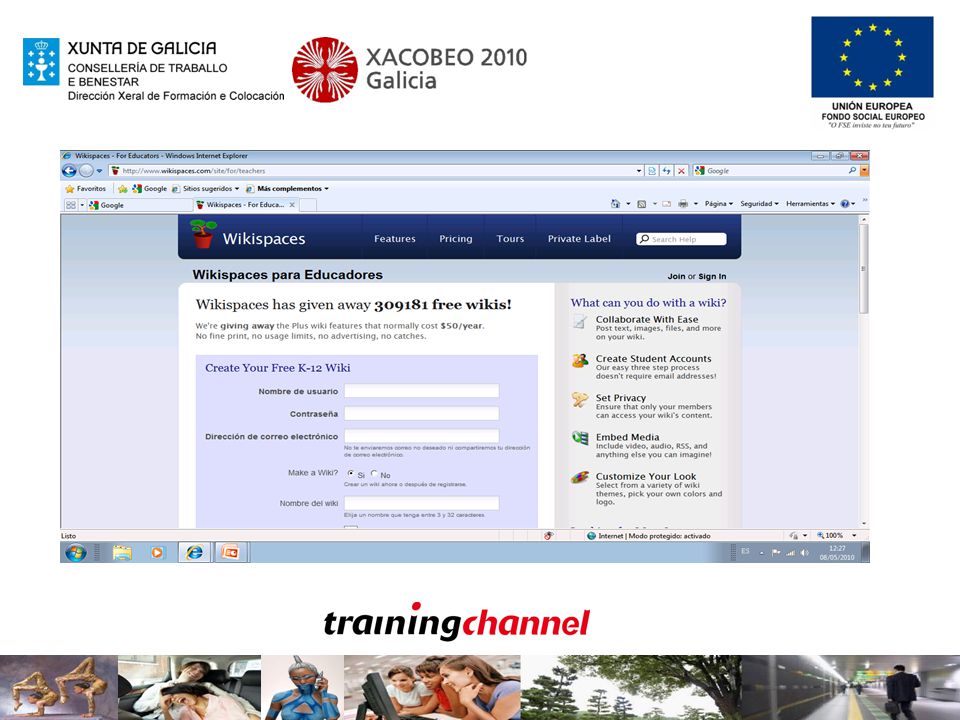Viewport: 960px width, 720px height.
Task: Click the Internet Explorer back arrow button
Action: (69, 171)
